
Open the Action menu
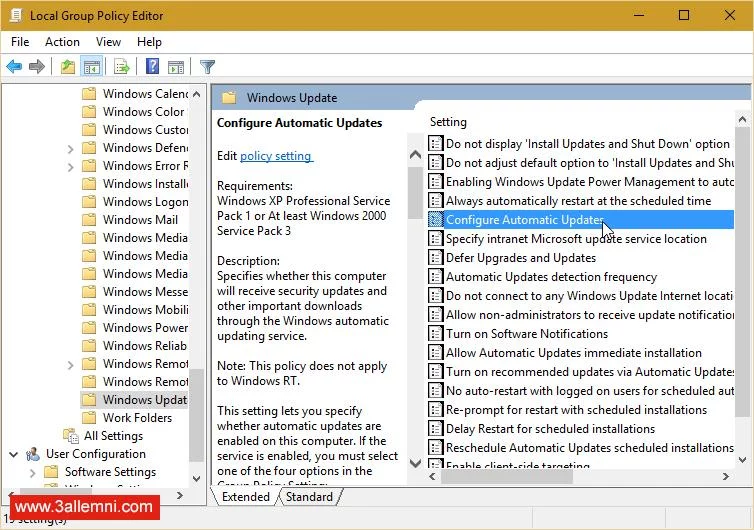pyautogui.click(x=62, y=42)
